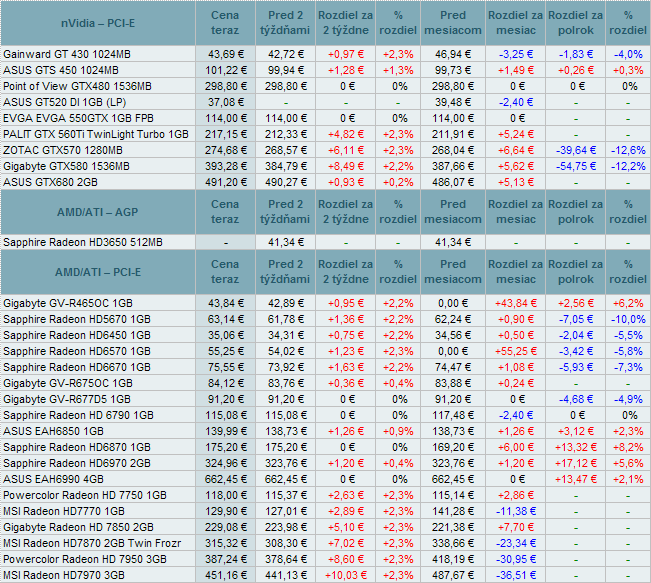The image size is (651, 583).
Task: Select 'Gigabyte GV-R677D5 1GB' row name
Action: 67,399
